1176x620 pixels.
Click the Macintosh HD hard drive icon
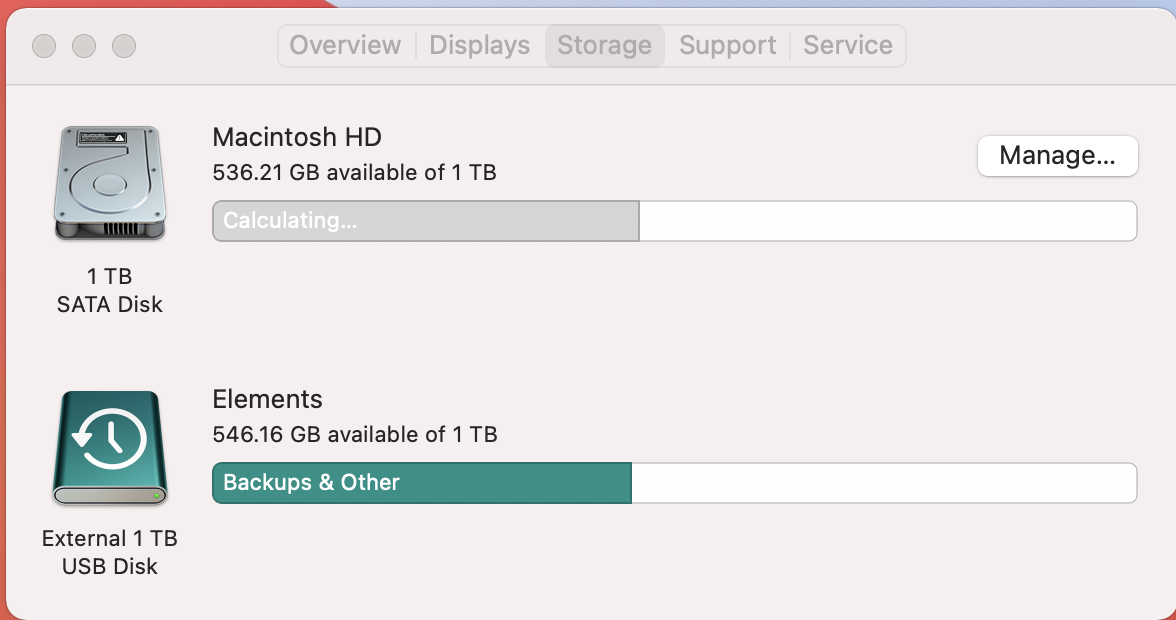point(109,183)
